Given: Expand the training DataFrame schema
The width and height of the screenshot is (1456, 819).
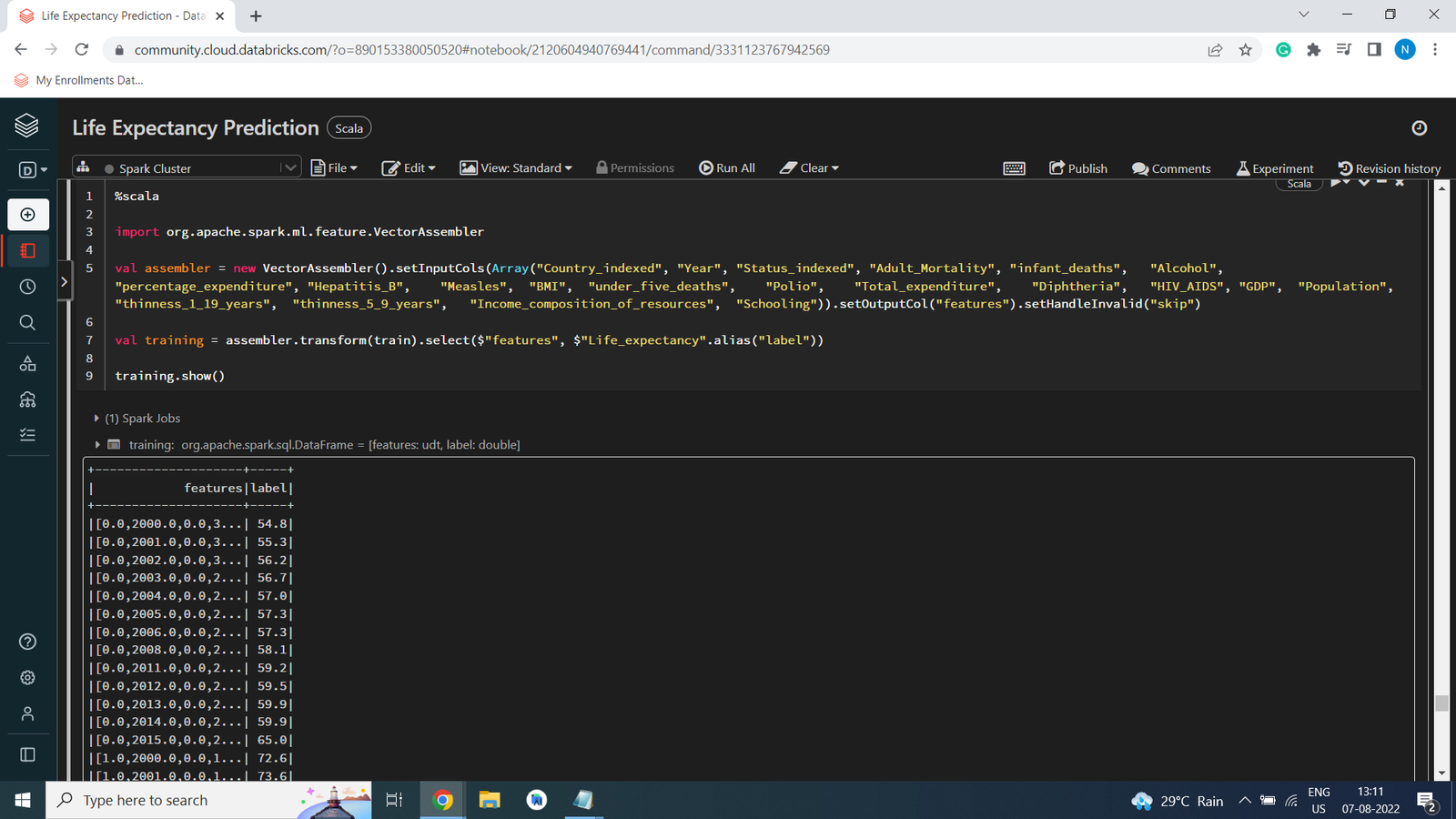Looking at the screenshot, I should [97, 445].
